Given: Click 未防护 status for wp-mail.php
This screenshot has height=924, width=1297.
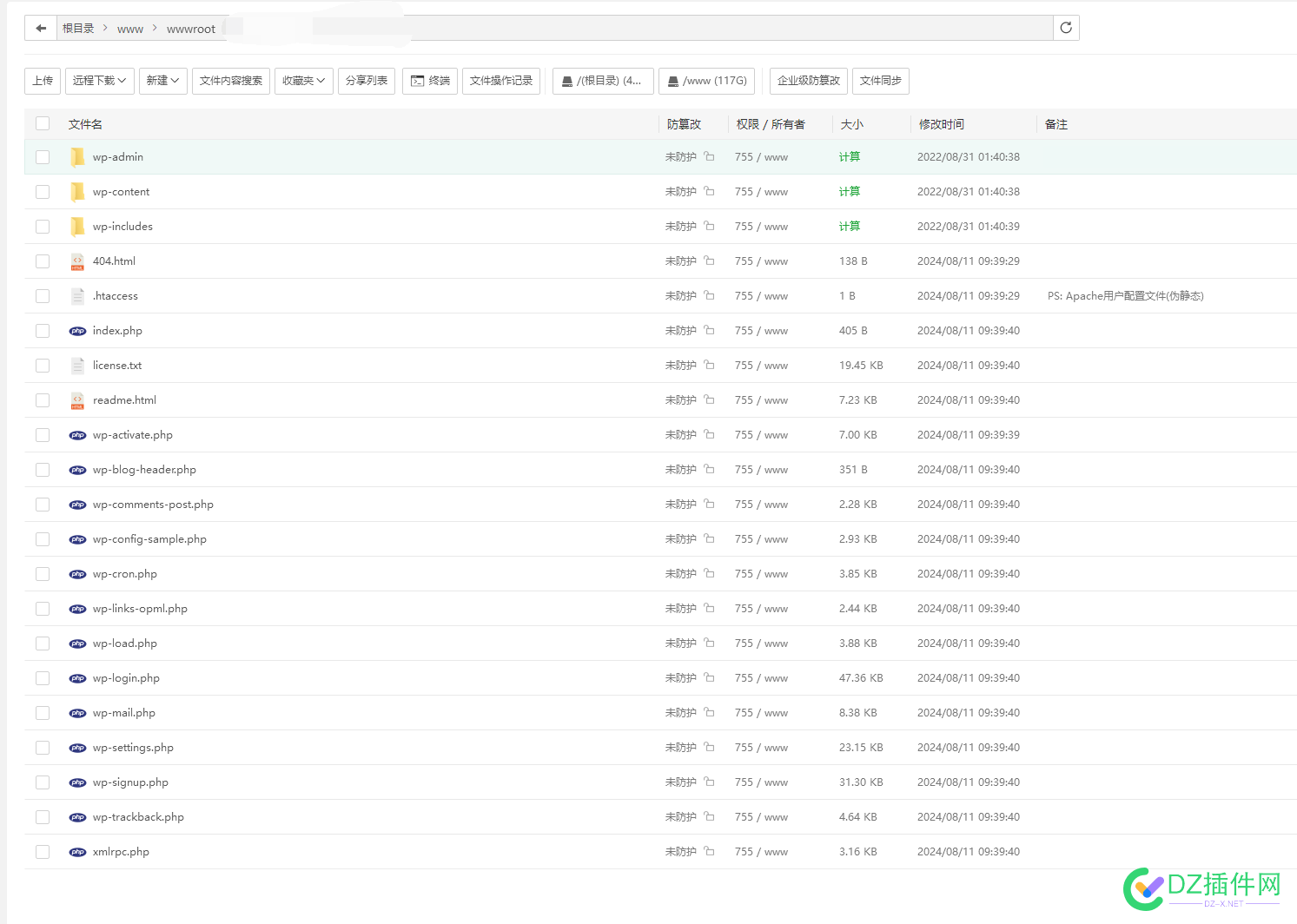Looking at the screenshot, I should pyautogui.click(x=681, y=713).
